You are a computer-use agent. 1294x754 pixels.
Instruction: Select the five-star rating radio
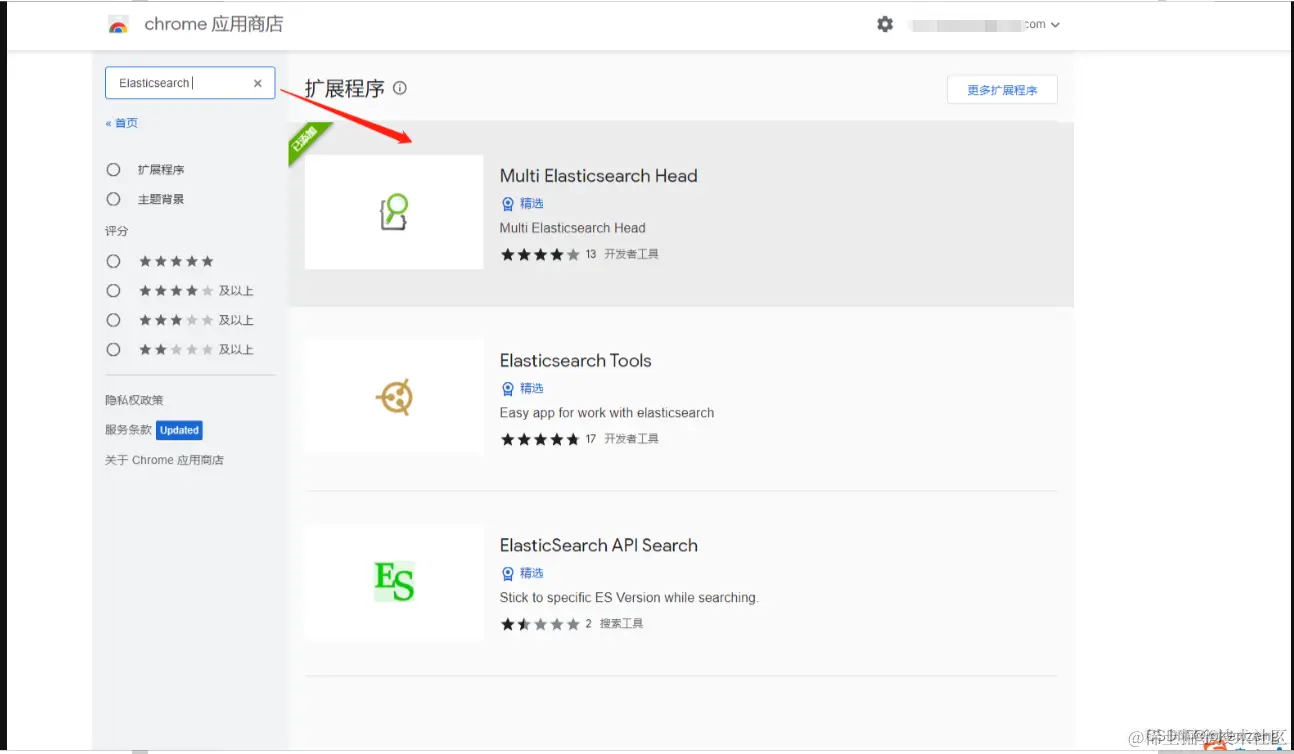click(x=114, y=261)
